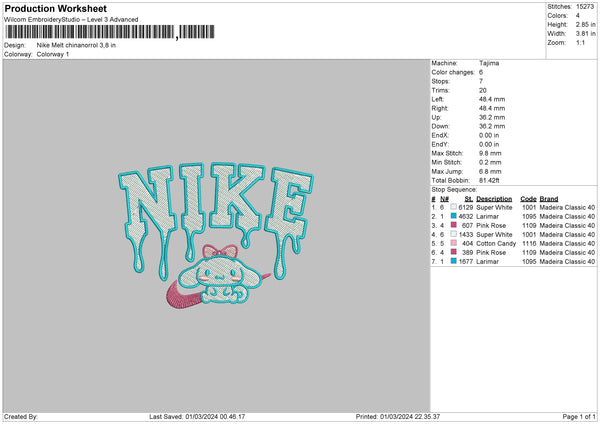
Task: Click the Max Jump value 6.8 mm
Action: click(x=490, y=171)
